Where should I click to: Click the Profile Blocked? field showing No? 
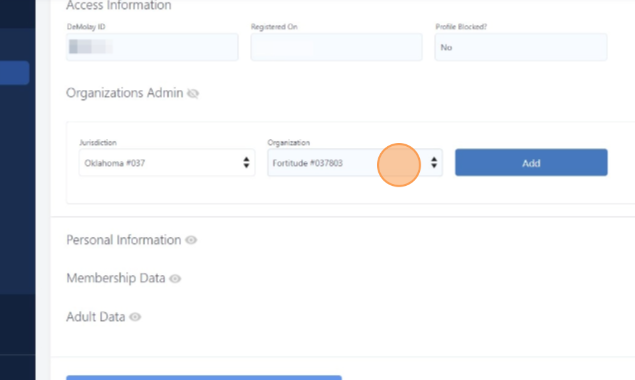[x=521, y=47]
